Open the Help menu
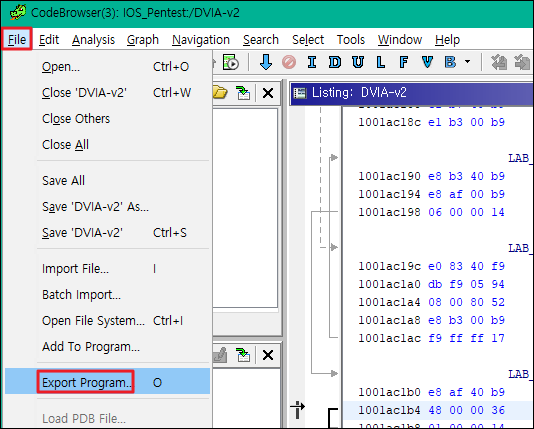This screenshot has width=534, height=429. pyautogui.click(x=447, y=39)
